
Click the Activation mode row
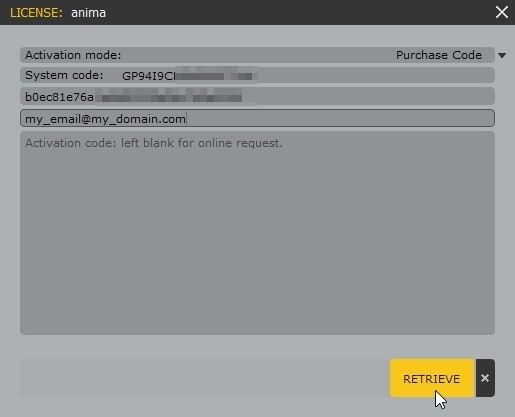pos(257,55)
